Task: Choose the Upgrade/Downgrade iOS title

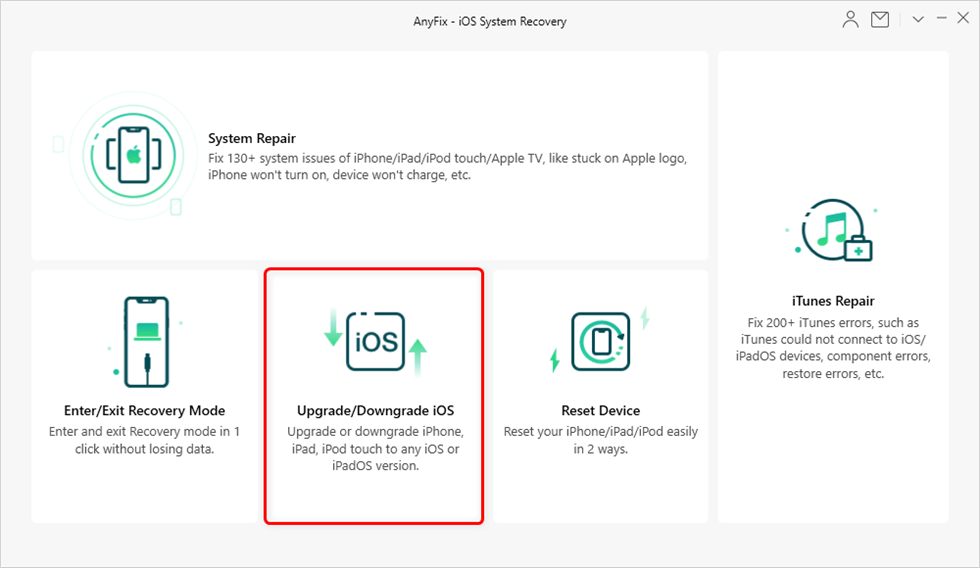Action: pos(375,411)
